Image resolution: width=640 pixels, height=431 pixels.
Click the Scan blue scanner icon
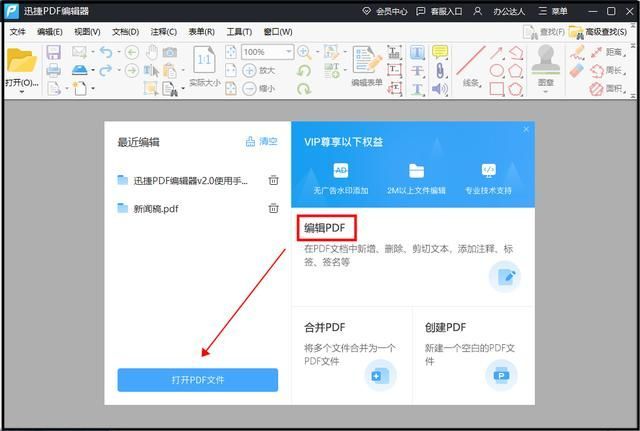coord(80,70)
